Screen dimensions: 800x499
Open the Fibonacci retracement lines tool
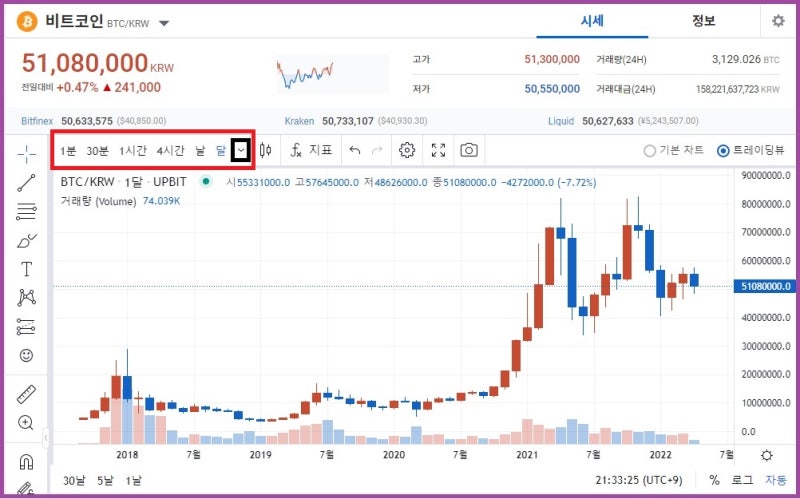[27, 211]
